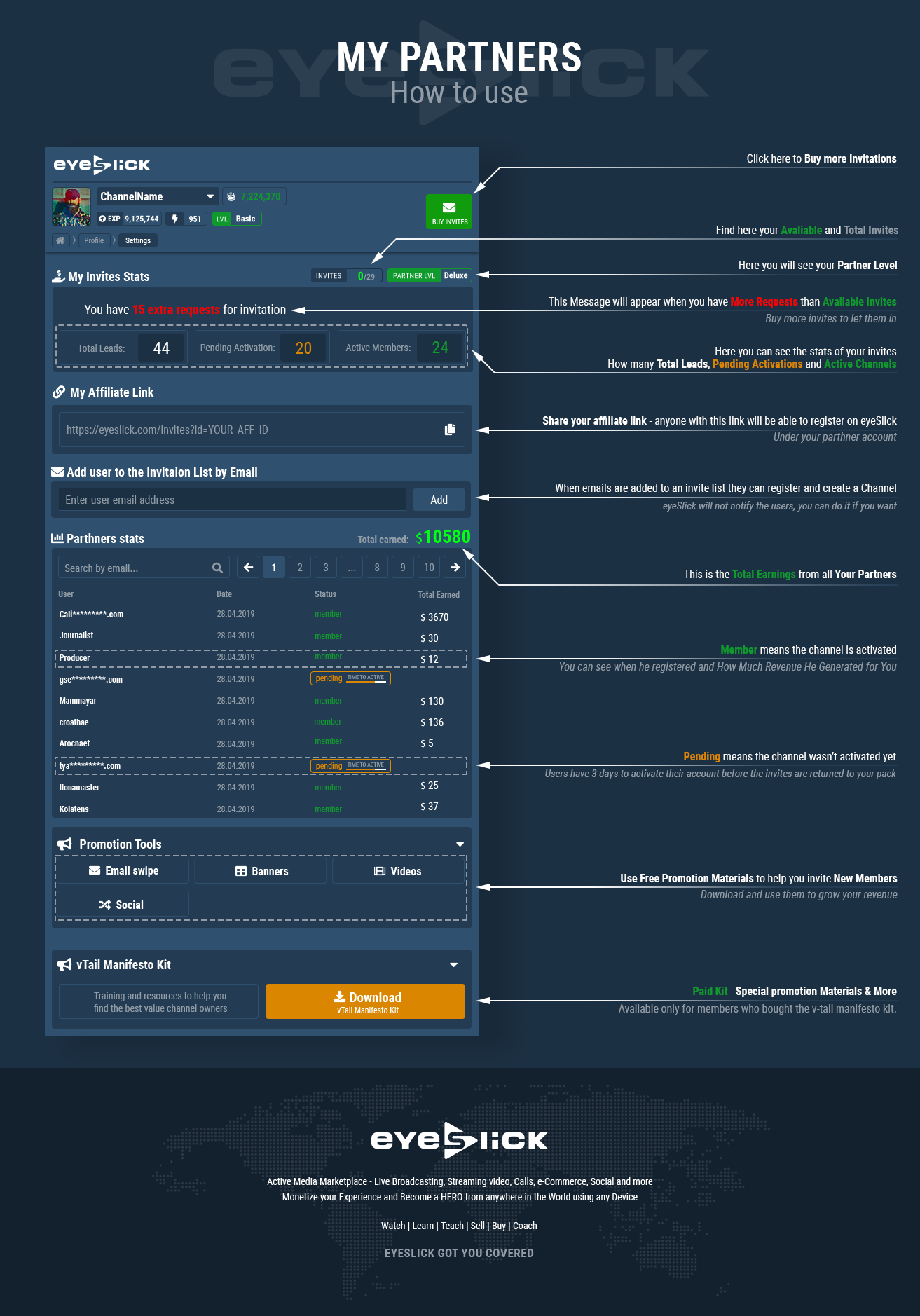Open the Social promotion tool

point(123,905)
